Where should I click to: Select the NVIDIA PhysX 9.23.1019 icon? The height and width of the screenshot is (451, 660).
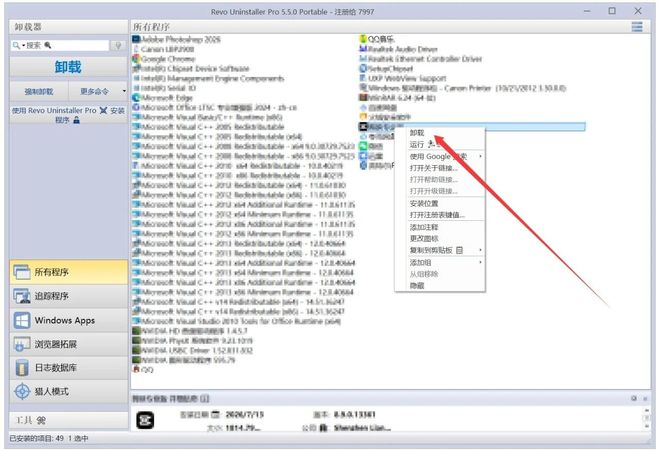(136, 340)
